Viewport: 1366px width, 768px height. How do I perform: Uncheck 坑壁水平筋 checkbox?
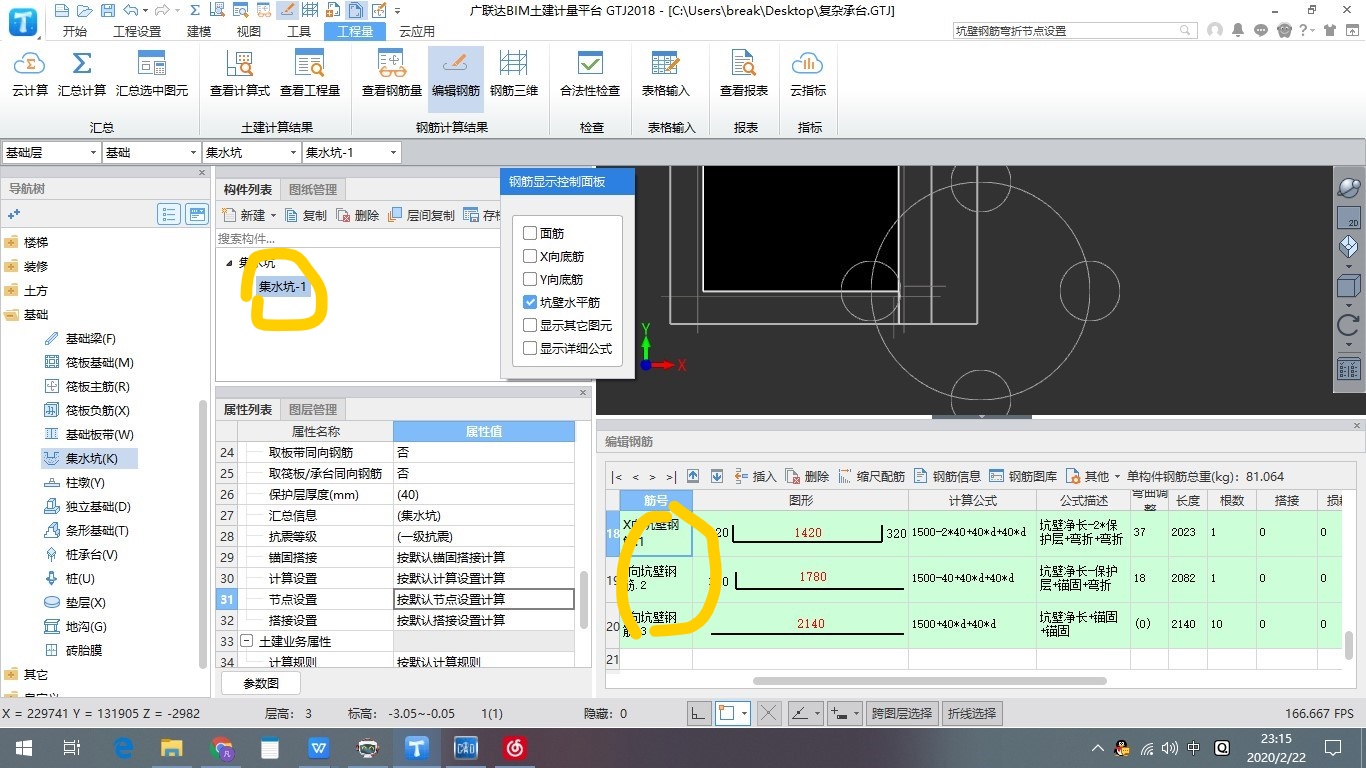530,302
